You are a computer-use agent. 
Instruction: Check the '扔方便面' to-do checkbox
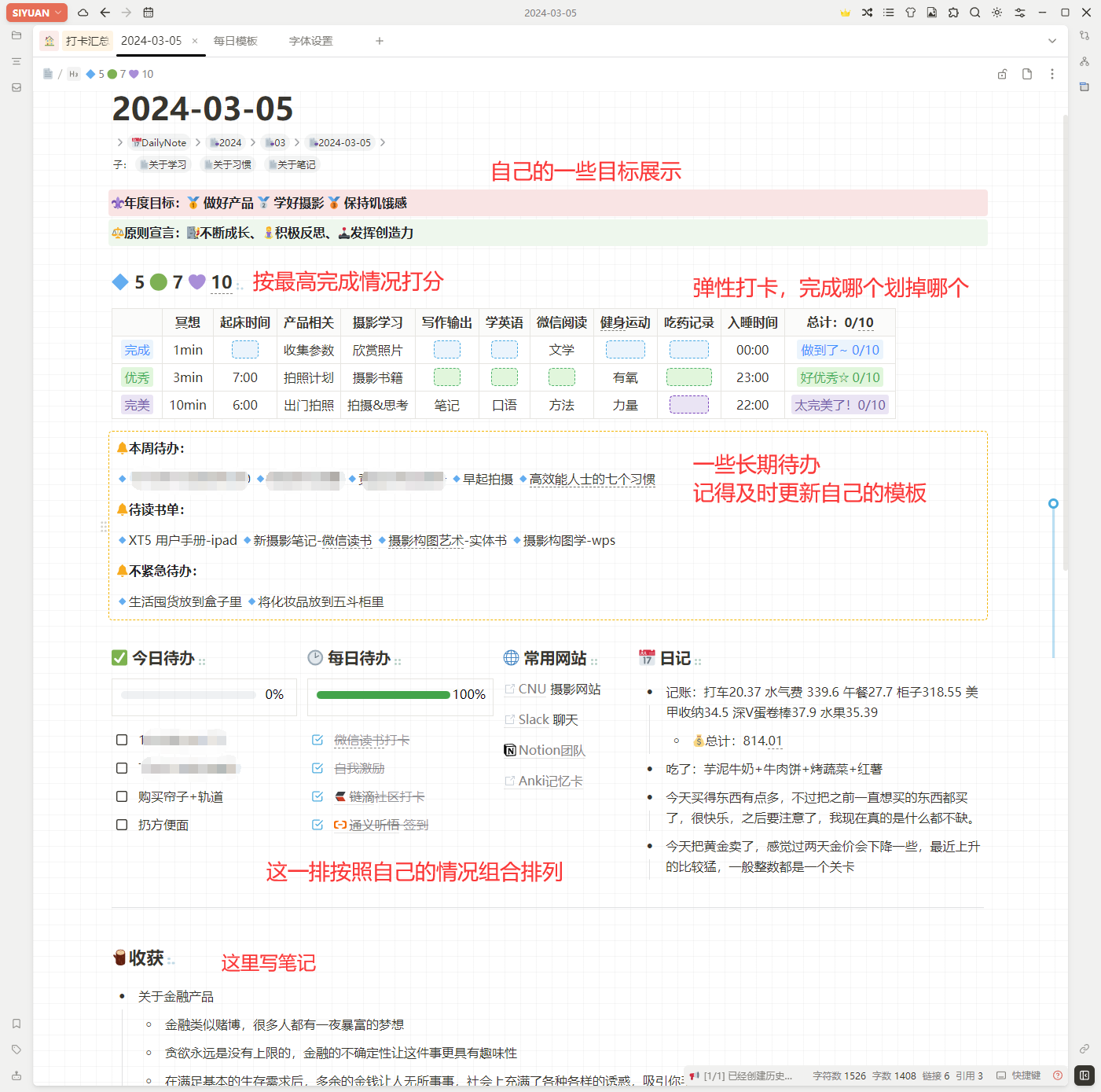pyautogui.click(x=122, y=825)
